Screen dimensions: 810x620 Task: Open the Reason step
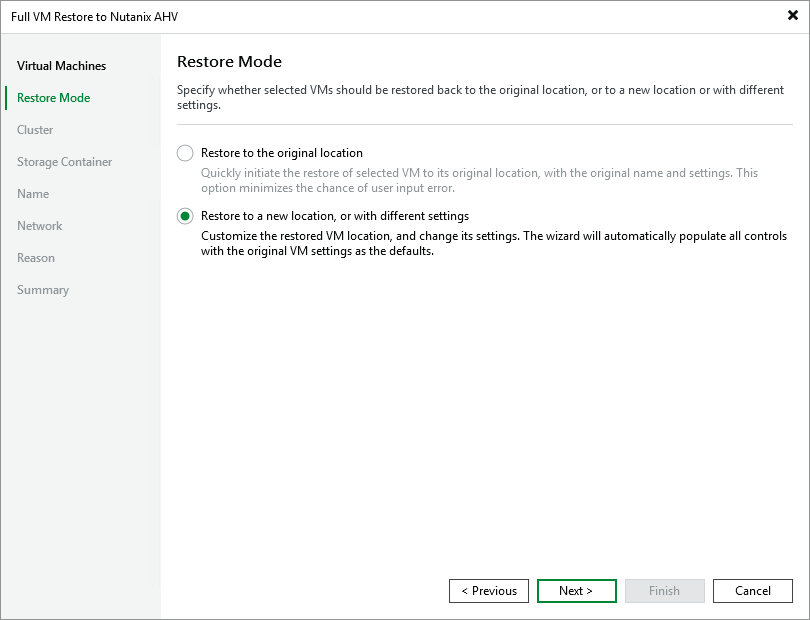click(x=36, y=257)
